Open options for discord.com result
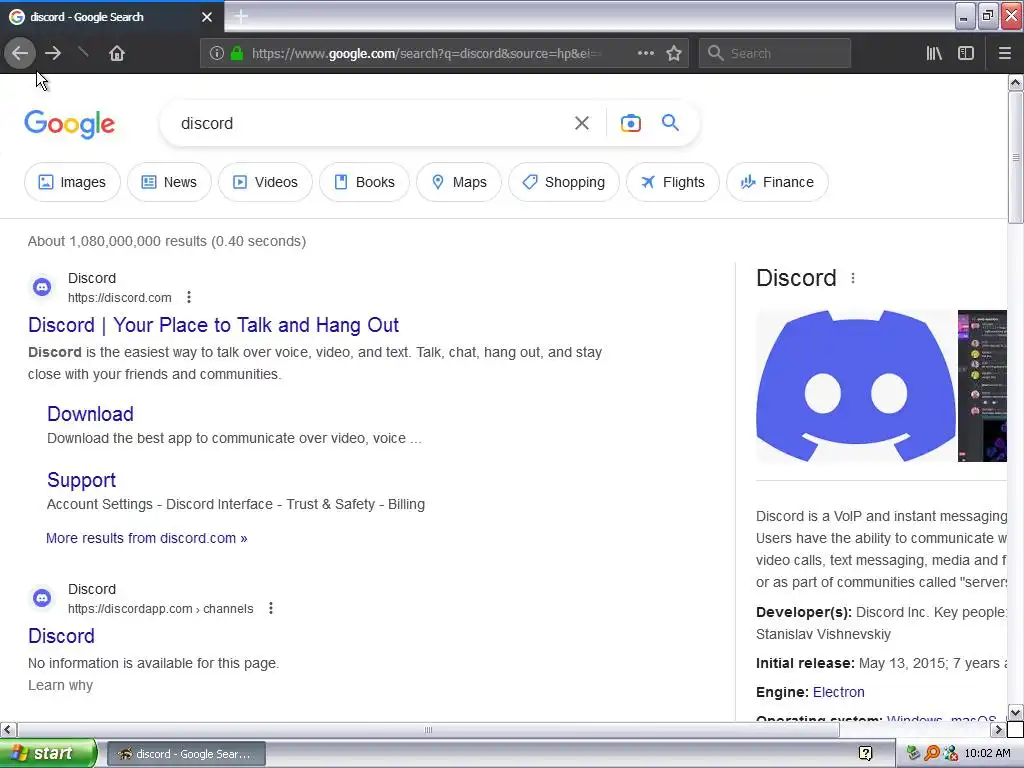 click(x=189, y=297)
